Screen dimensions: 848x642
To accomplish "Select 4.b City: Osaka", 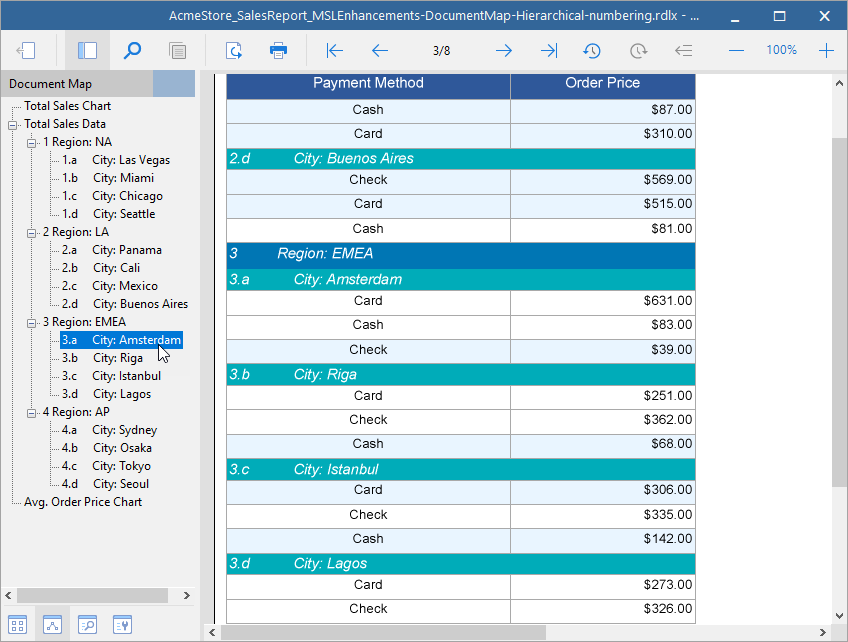I will [107, 448].
